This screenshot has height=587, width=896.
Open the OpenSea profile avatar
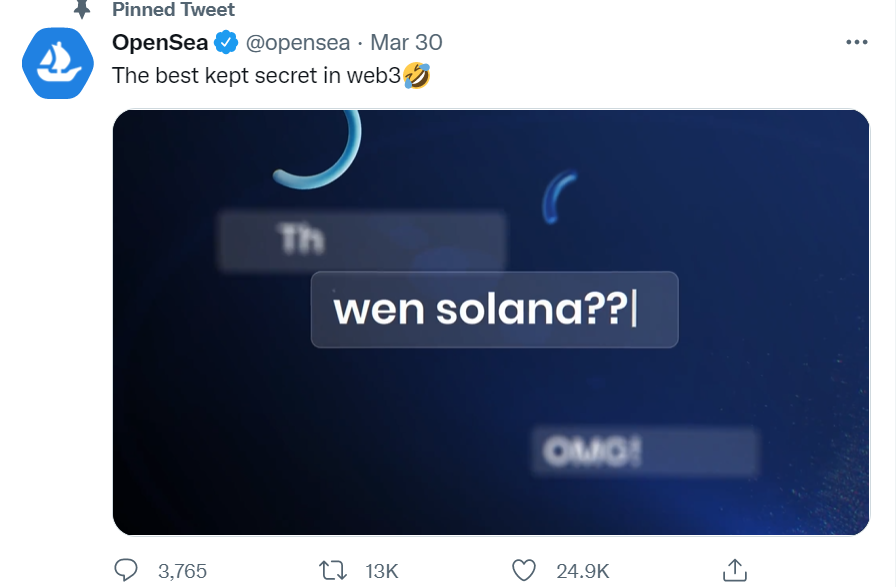tap(58, 63)
